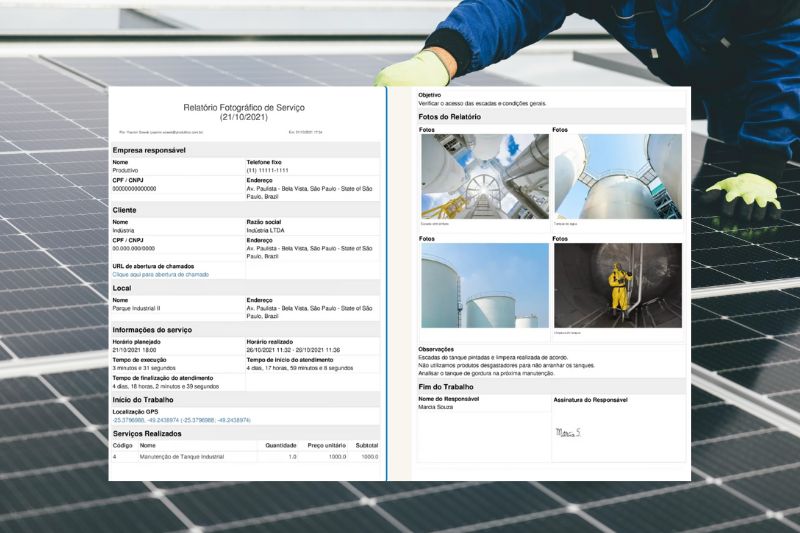Click the line 'Não utilizamos produtos desgastadores...'
The image size is (800, 533).
point(507,365)
